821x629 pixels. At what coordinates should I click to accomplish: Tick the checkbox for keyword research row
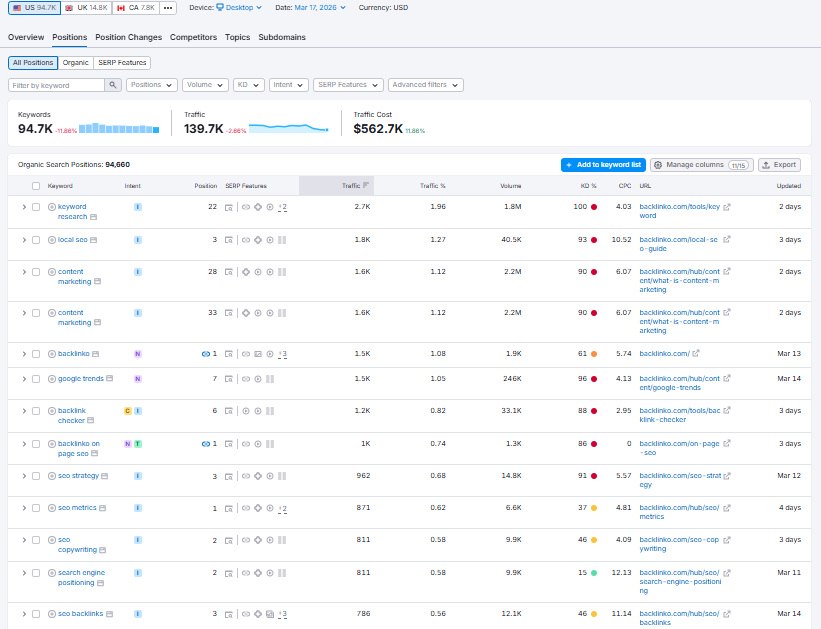point(36,207)
